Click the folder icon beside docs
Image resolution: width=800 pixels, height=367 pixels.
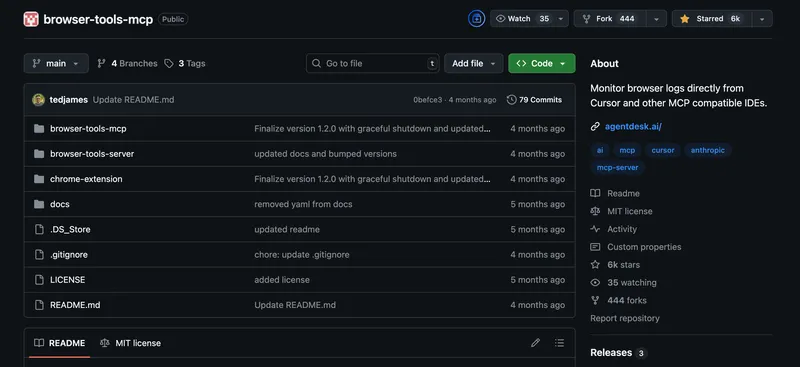pyautogui.click(x=39, y=204)
